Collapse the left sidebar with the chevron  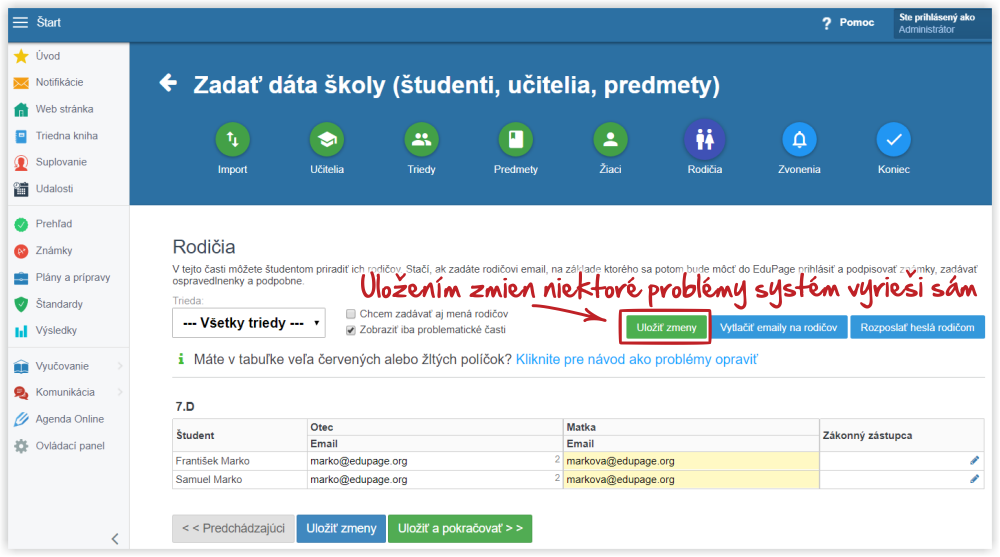114,539
